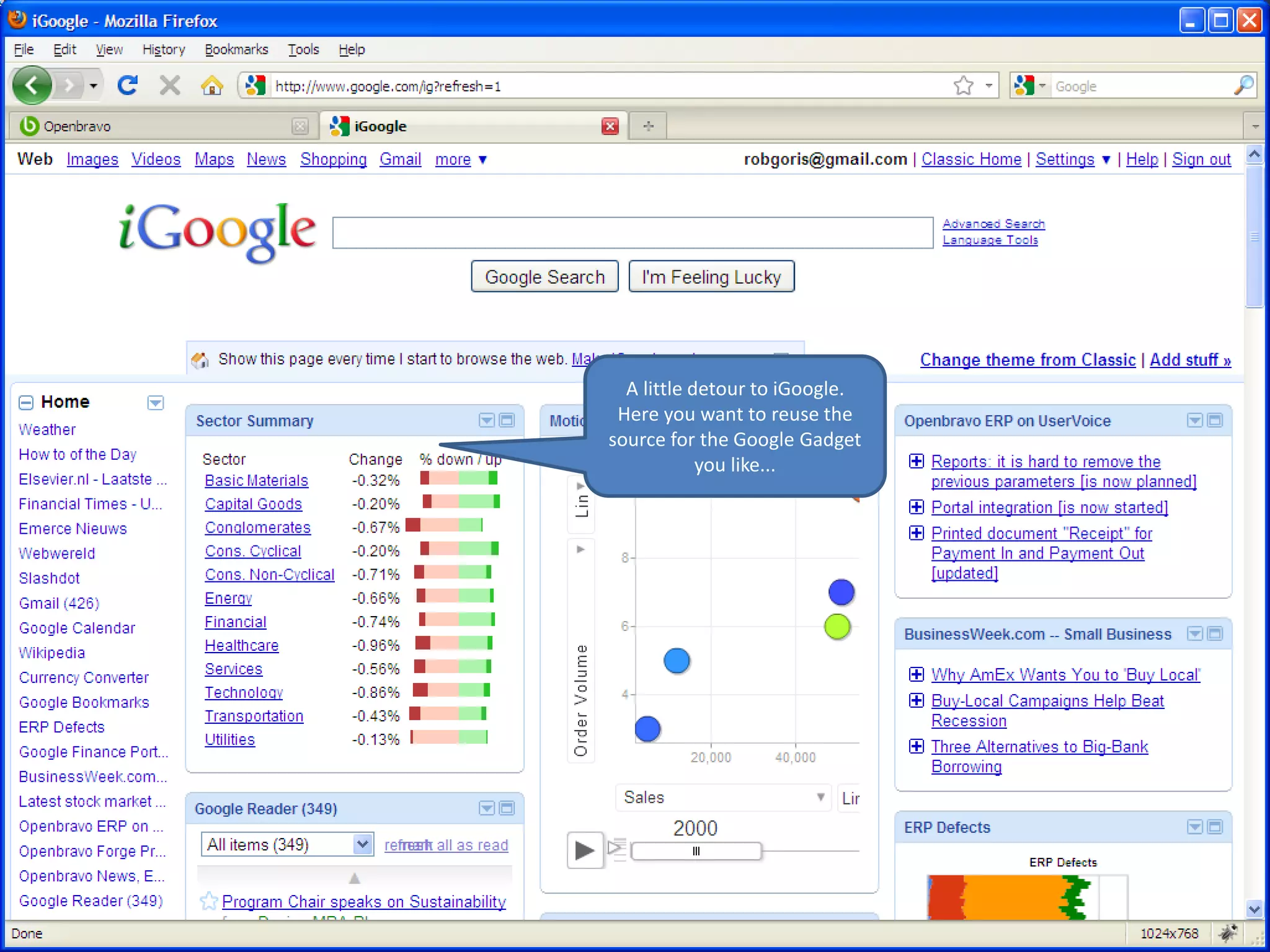Click the Firefox back arrow button
Viewport: 1270px width, 952px height.
point(32,86)
